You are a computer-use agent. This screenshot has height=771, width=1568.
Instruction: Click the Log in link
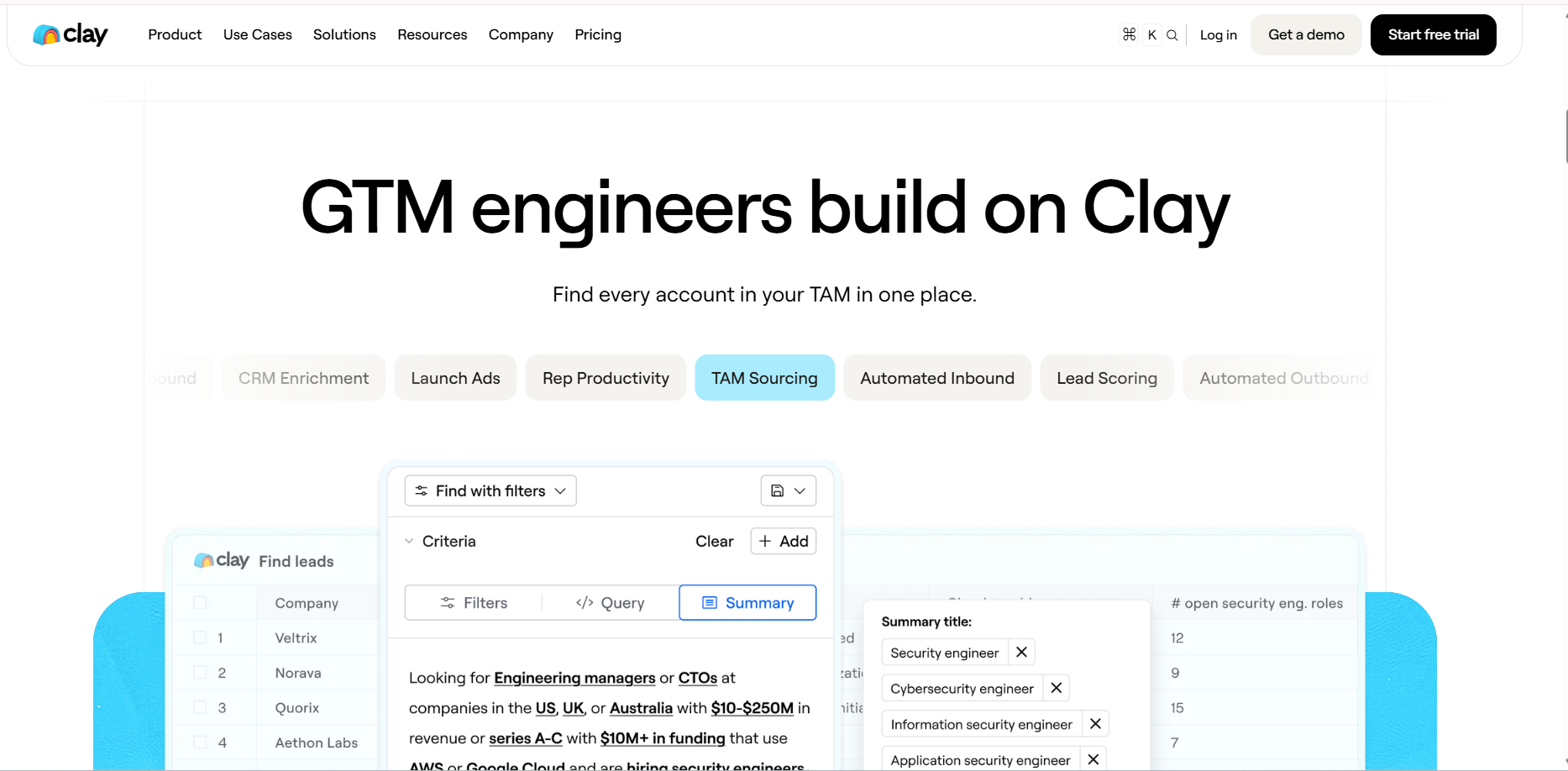click(x=1218, y=34)
